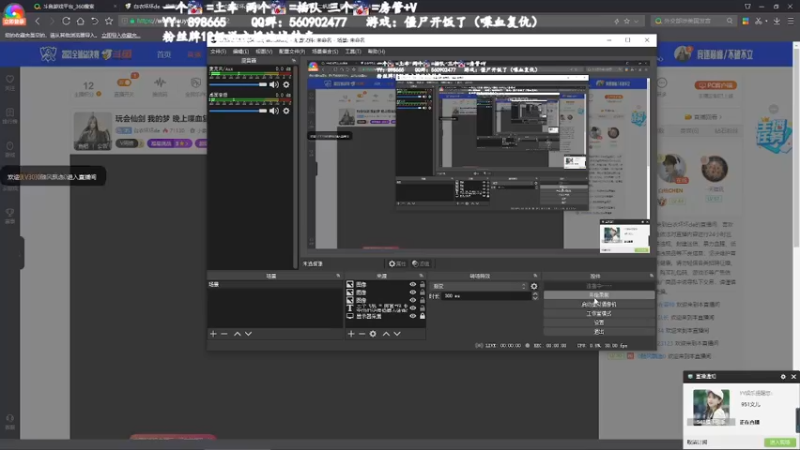
Task: Select the display capture source row
Action: coord(385,316)
